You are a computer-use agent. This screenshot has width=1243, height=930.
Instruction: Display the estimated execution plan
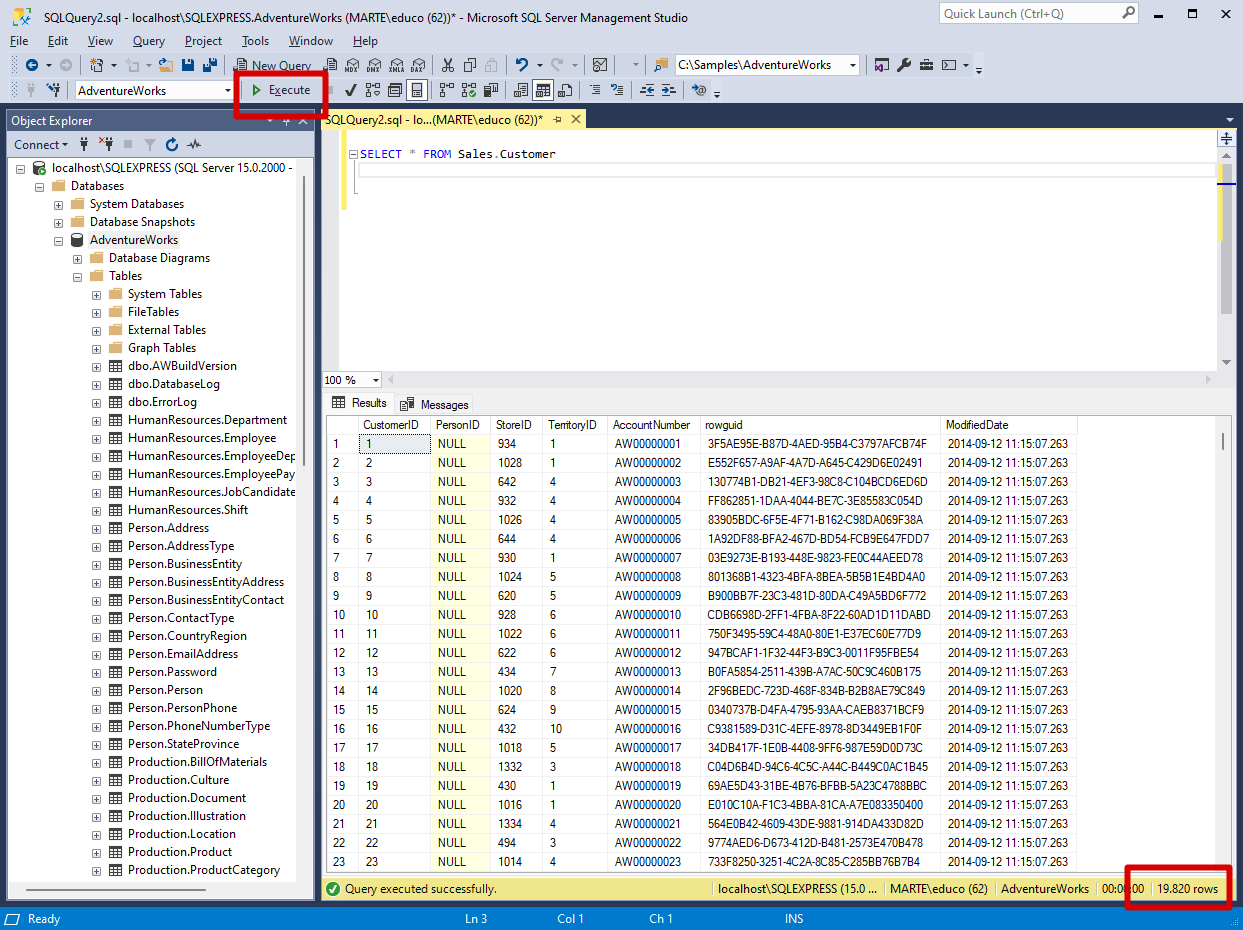coord(372,90)
